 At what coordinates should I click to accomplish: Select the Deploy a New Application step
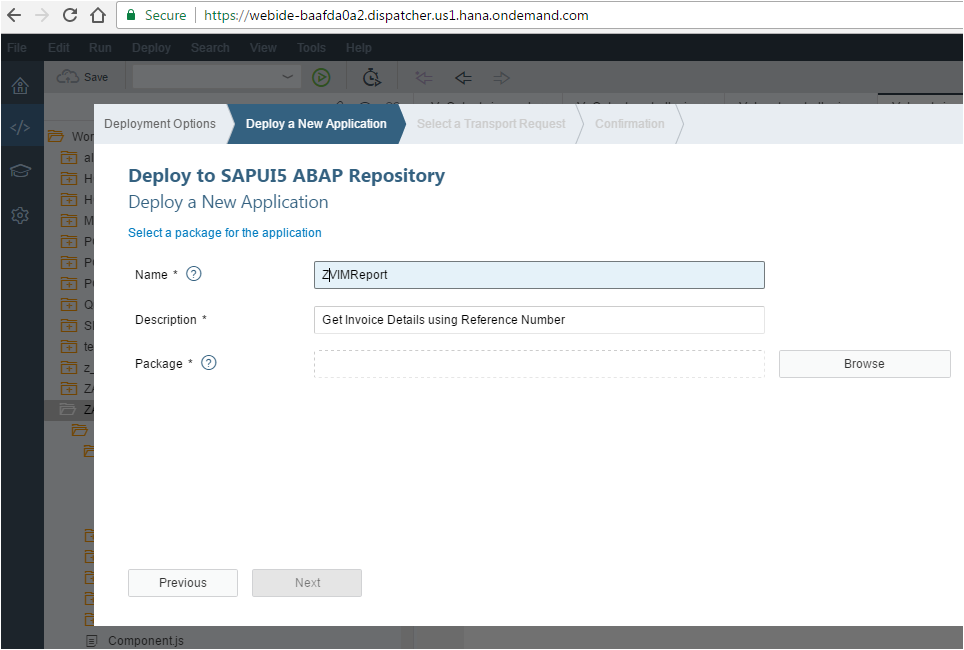pyautogui.click(x=316, y=124)
